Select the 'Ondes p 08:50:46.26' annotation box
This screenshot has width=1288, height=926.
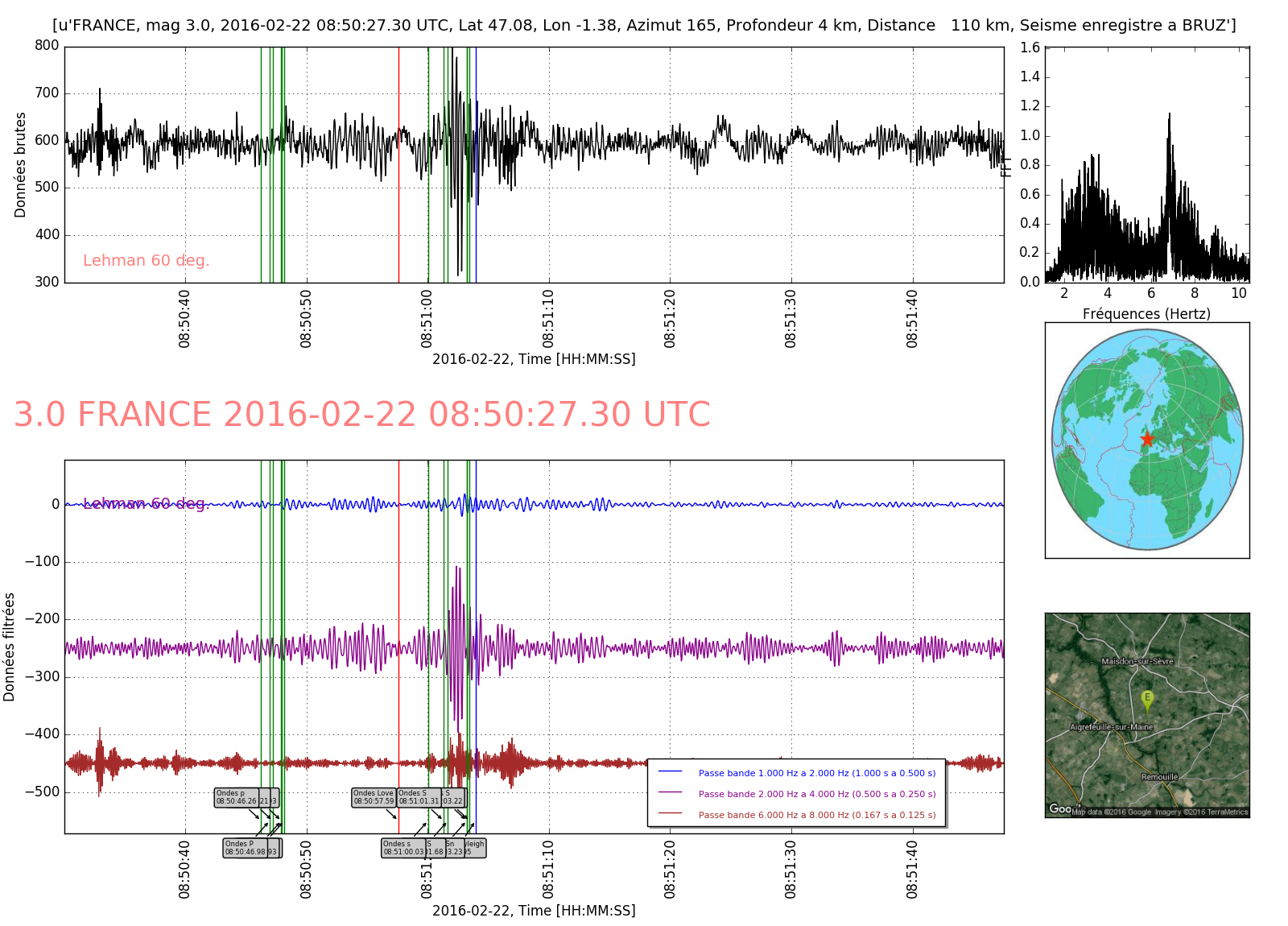pos(237,797)
